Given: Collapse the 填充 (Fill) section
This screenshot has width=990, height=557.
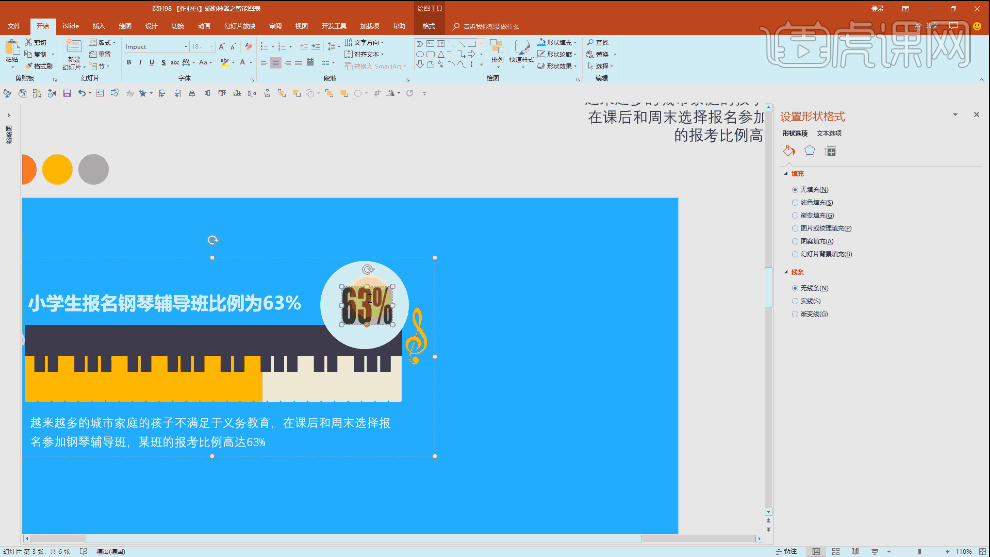Looking at the screenshot, I should click(785, 173).
